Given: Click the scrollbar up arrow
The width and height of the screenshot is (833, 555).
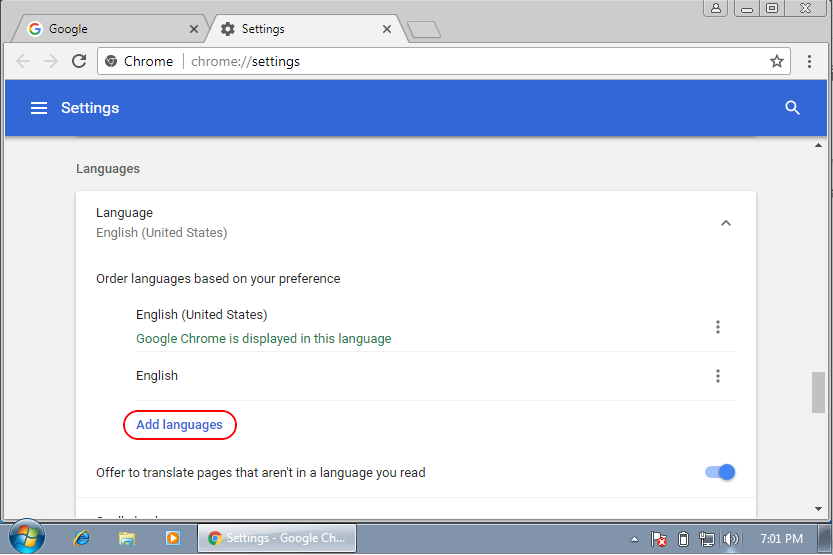Looking at the screenshot, I should (818, 146).
